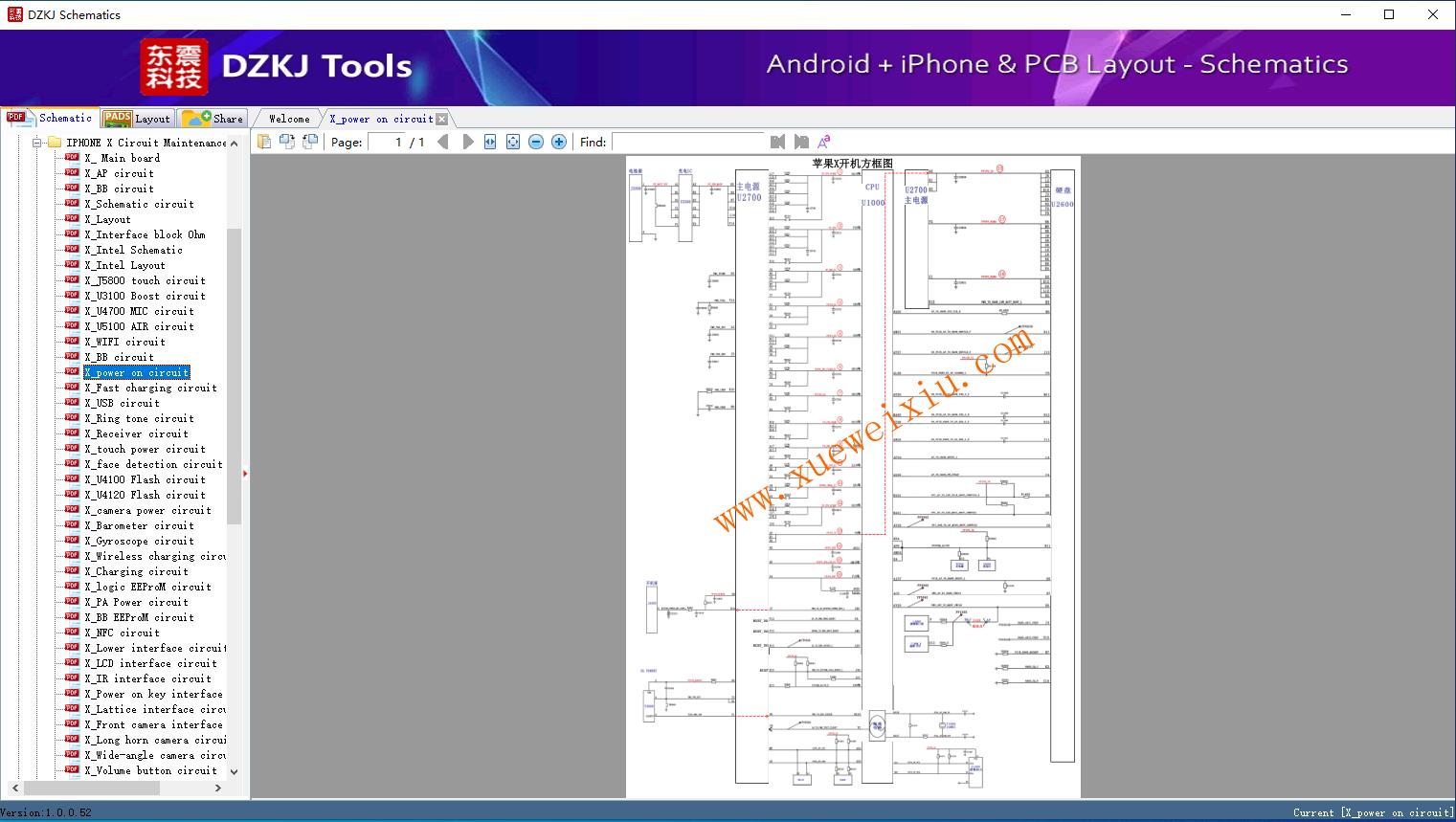This screenshot has height=822, width=1456.
Task: Go to the previous page
Action: [443, 142]
